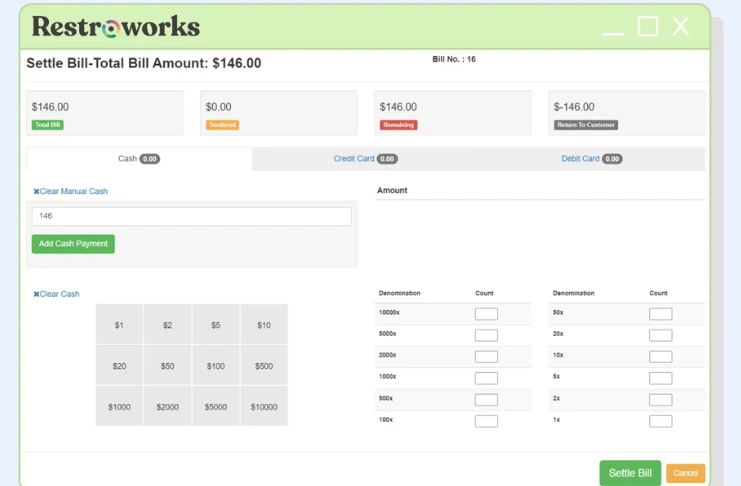Tap the $5 denomination key

pyautogui.click(x=216, y=325)
